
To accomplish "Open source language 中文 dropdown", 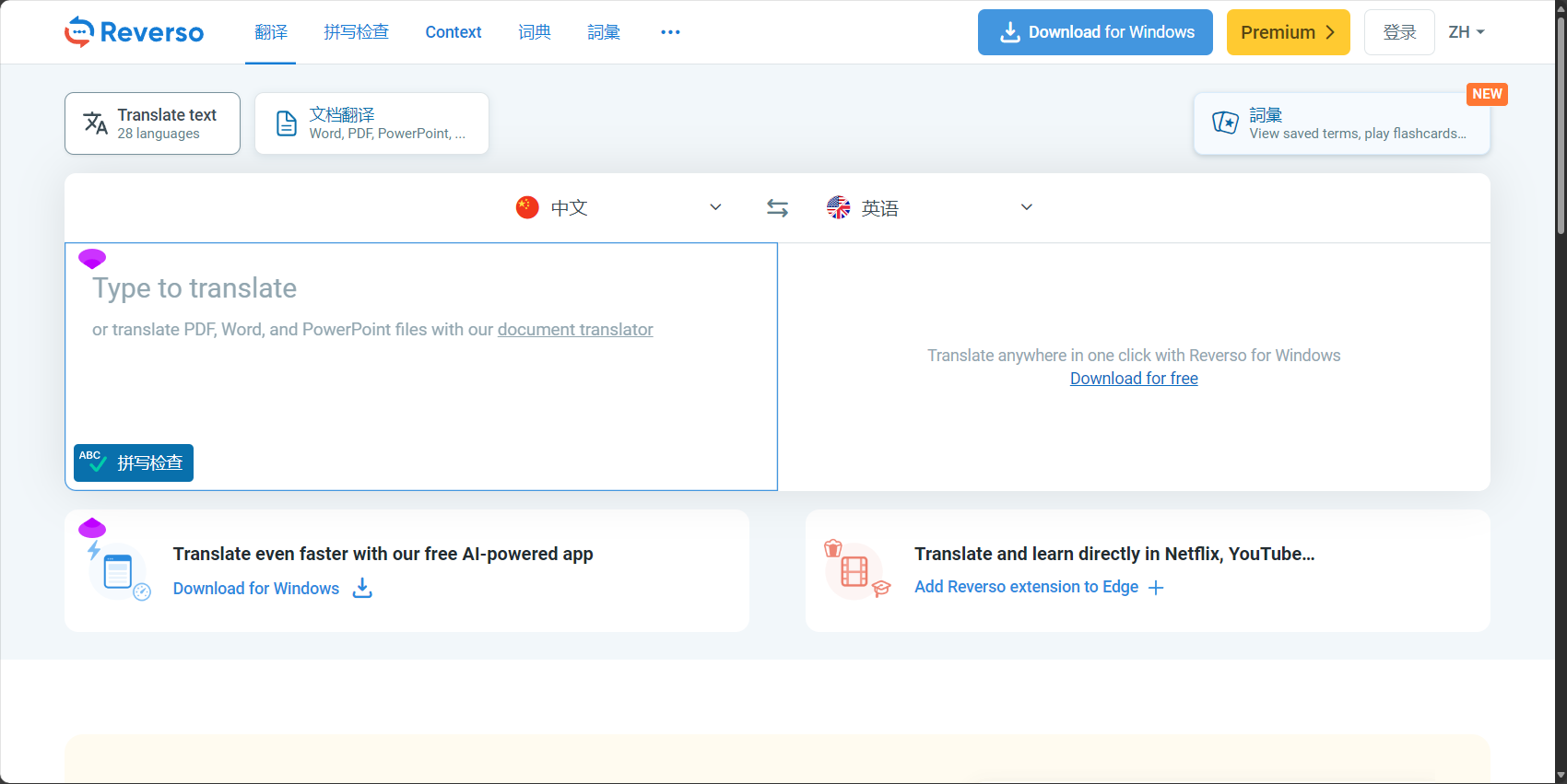I will (x=619, y=208).
